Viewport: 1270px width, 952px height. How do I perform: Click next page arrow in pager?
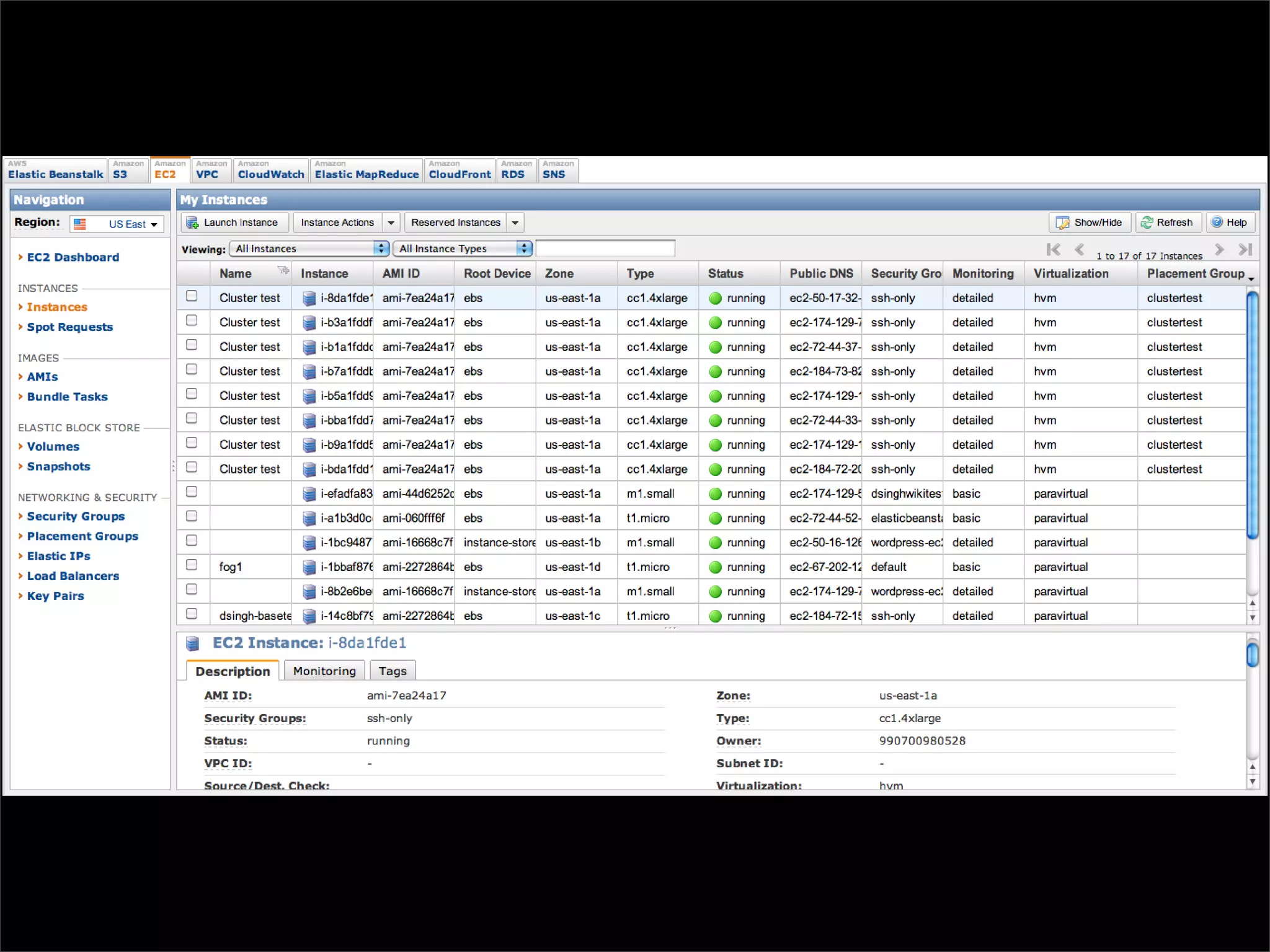coord(1219,250)
